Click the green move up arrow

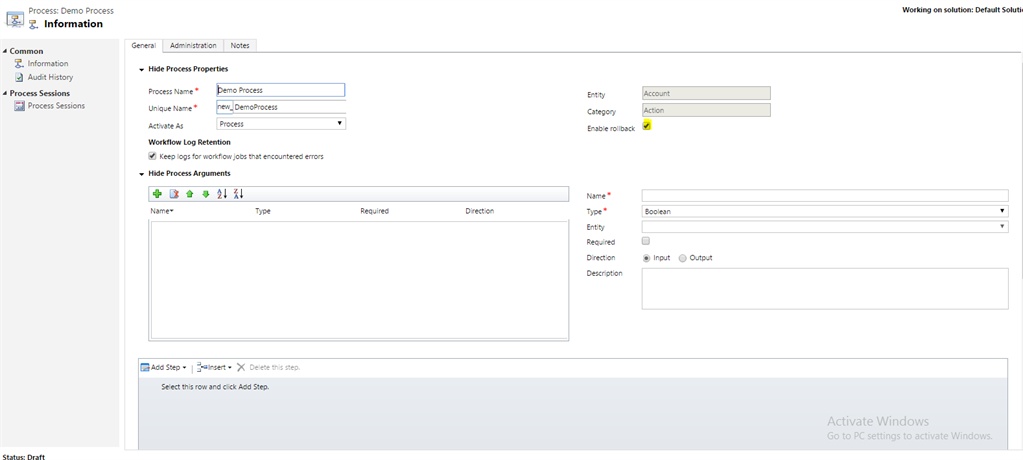190,194
